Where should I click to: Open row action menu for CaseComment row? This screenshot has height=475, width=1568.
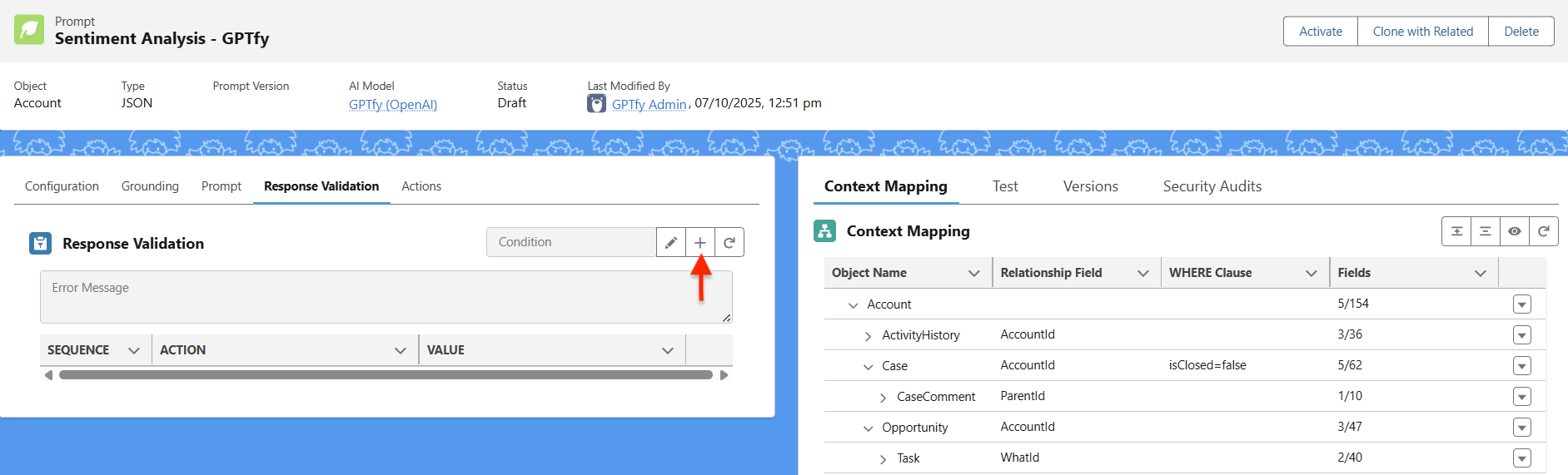(1521, 397)
